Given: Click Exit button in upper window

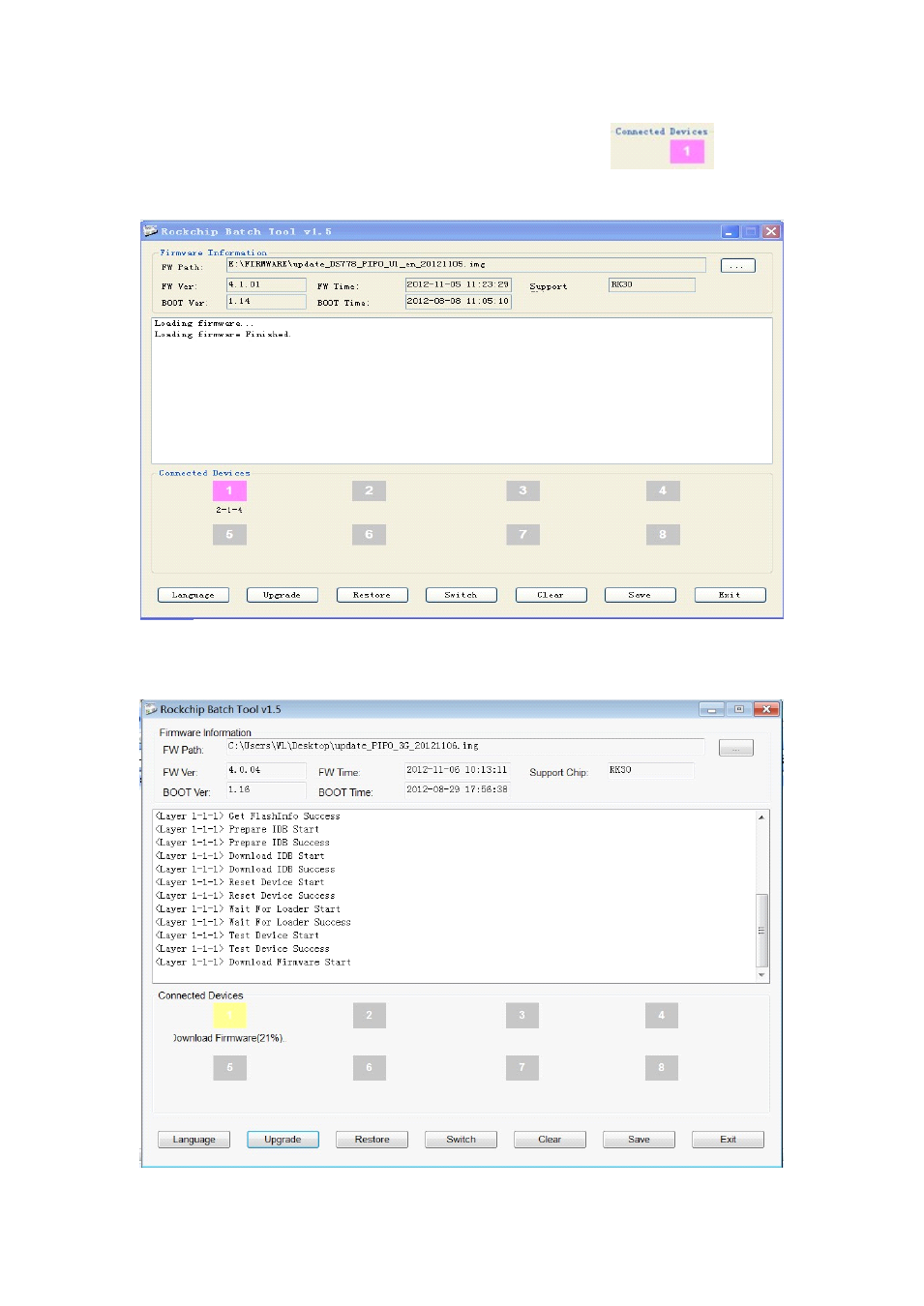Looking at the screenshot, I should (x=730, y=595).
